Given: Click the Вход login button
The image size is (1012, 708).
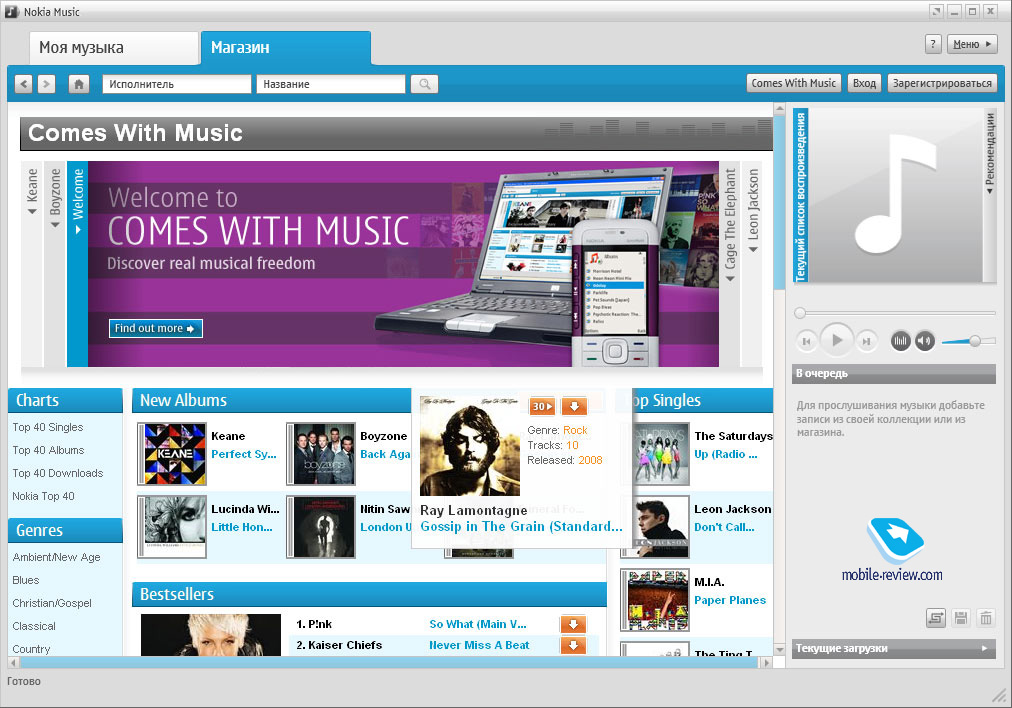Looking at the screenshot, I should (864, 83).
